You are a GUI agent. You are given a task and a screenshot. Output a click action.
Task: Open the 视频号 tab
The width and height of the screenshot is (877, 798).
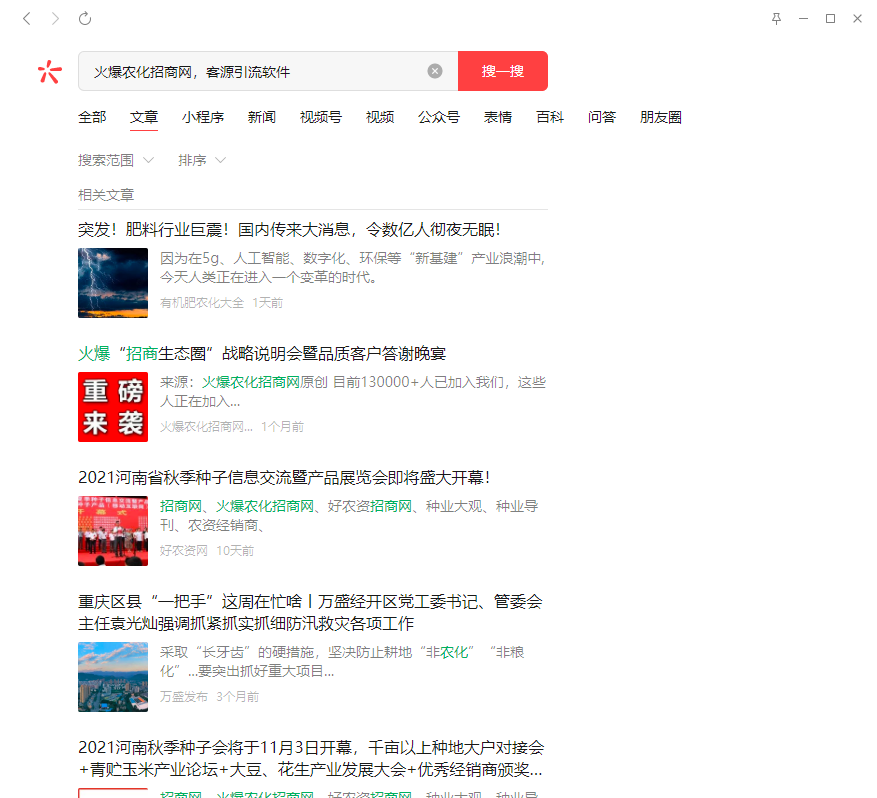(321, 117)
